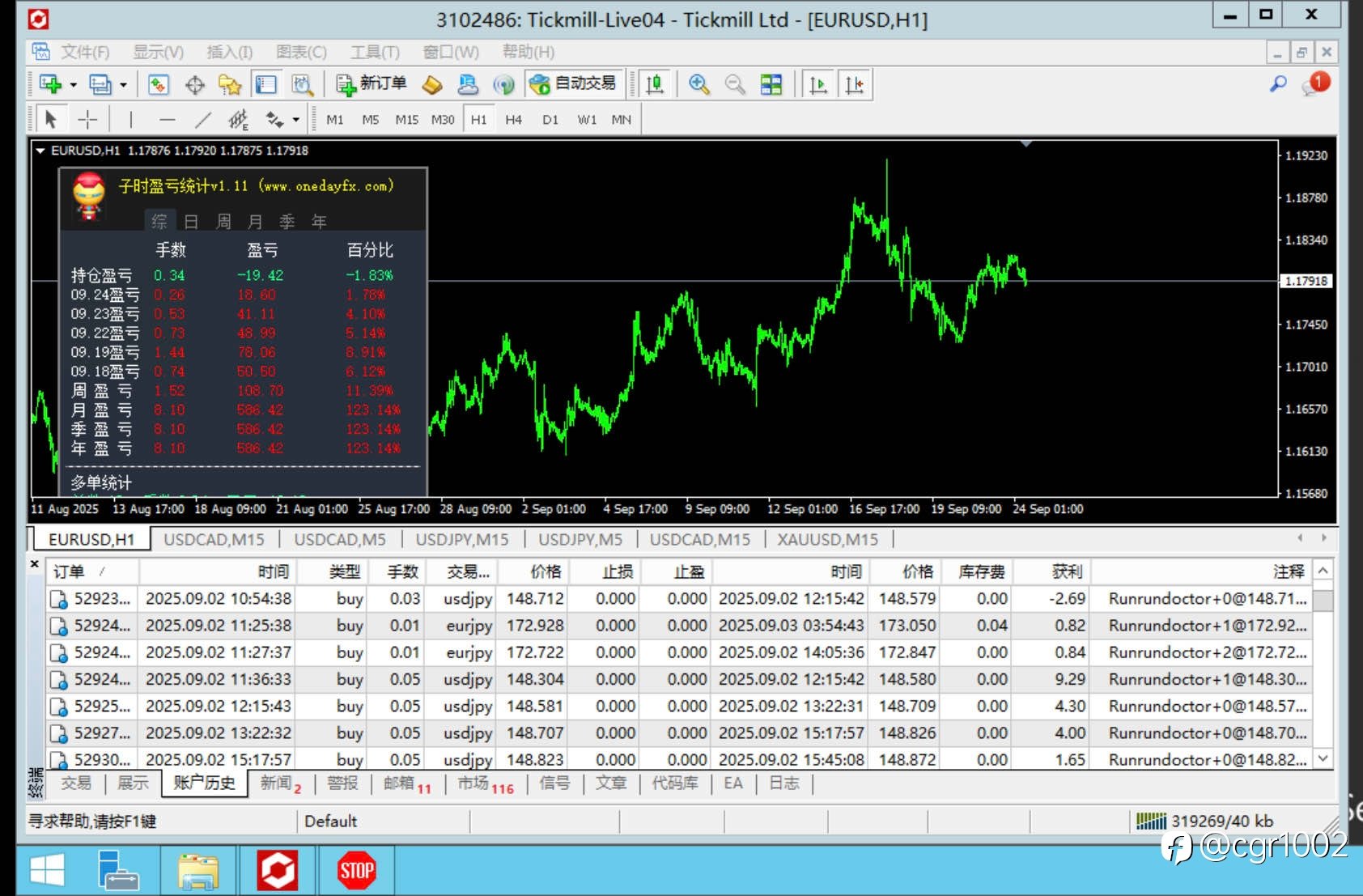Image resolution: width=1363 pixels, height=896 pixels.
Task: Click the 新订单 new order button
Action: coord(372,84)
